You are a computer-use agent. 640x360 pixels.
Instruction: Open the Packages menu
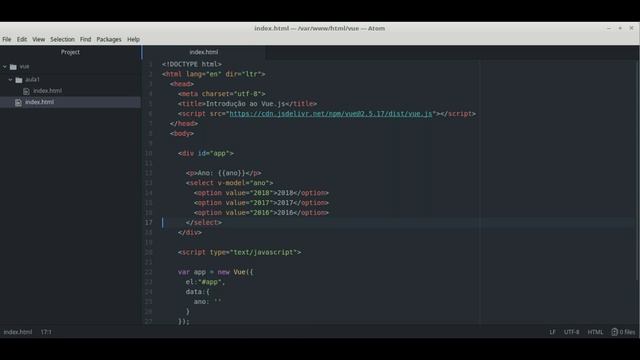pos(109,39)
